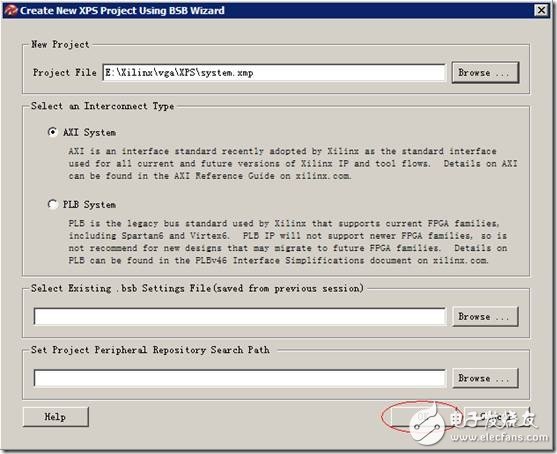This screenshot has width=557, height=454.
Task: Browse for the peripheral repository search path
Action: tap(485, 378)
